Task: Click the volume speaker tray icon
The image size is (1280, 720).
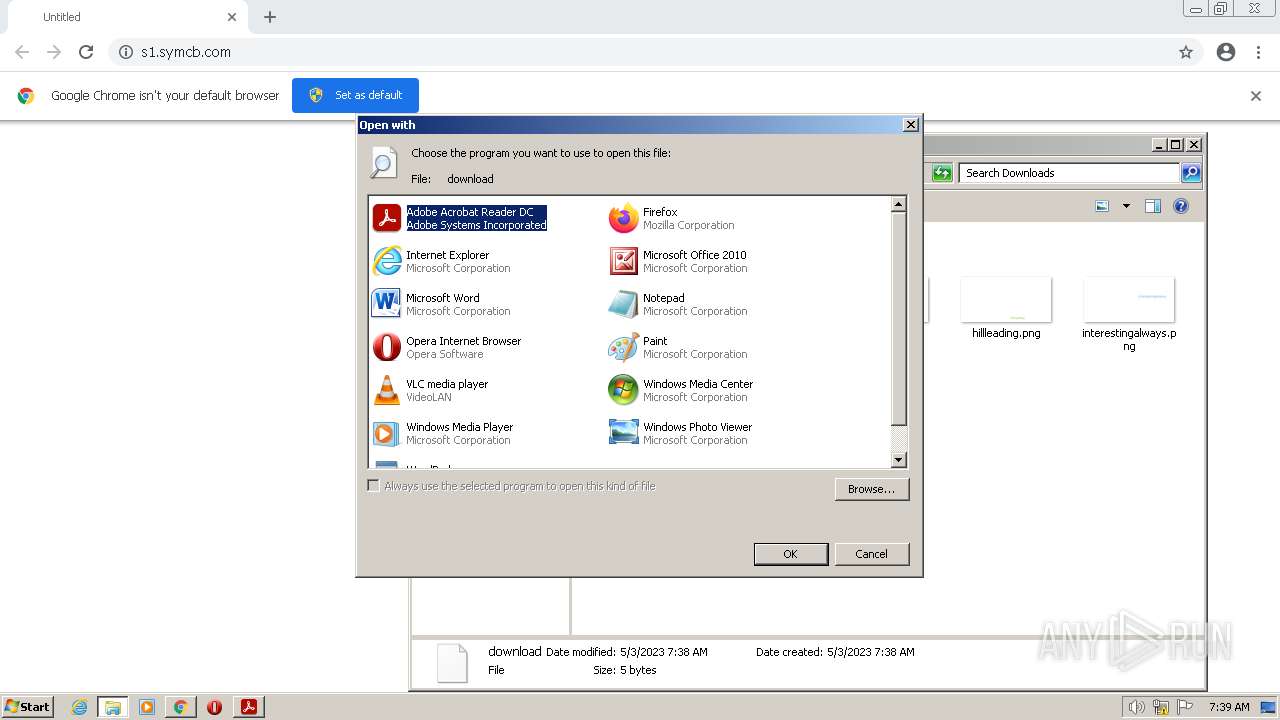Action: [x=1136, y=707]
